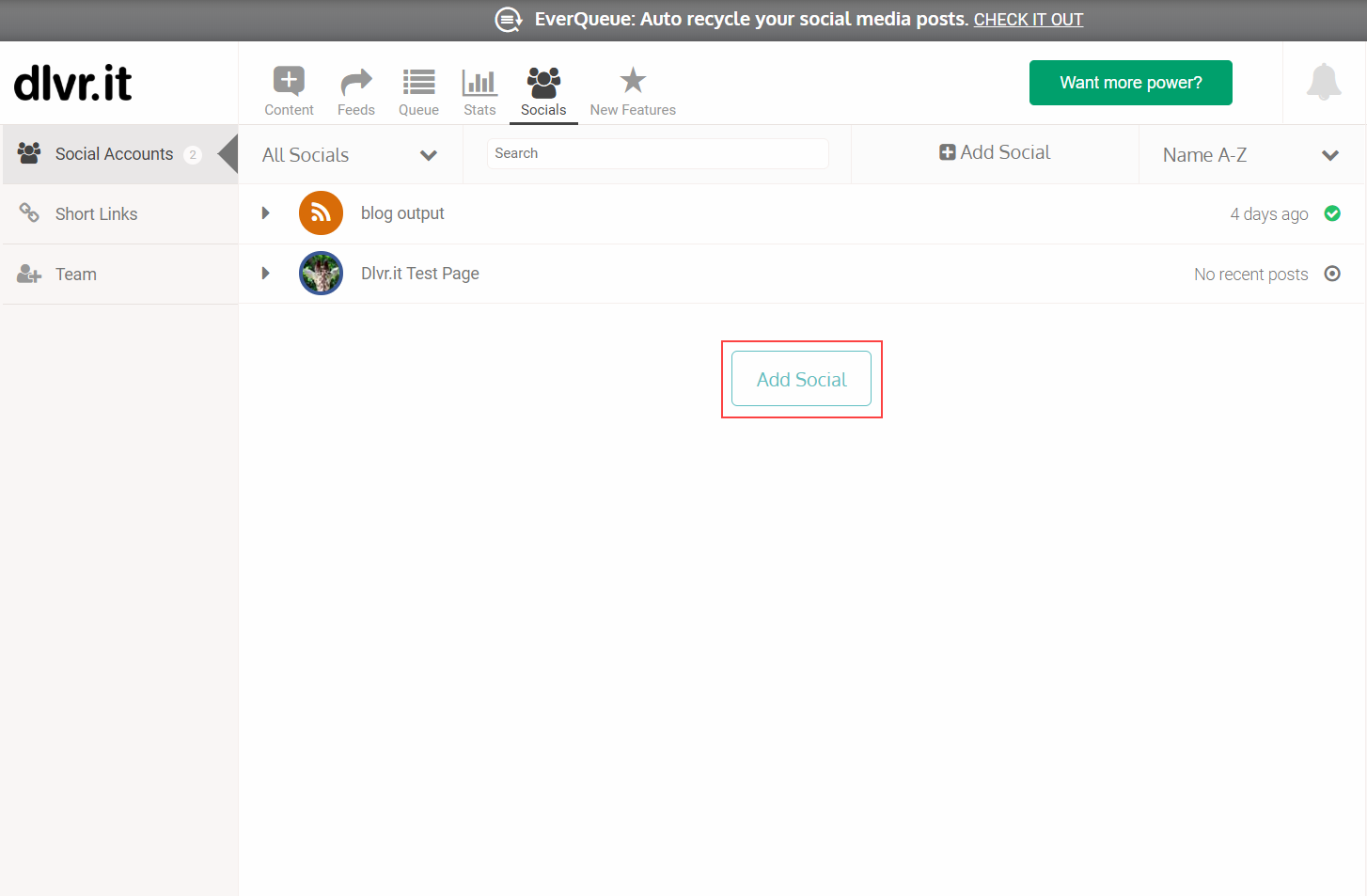The height and width of the screenshot is (896, 1367).
Task: Click the EverQueue recycle icon in banner
Action: click(509, 20)
